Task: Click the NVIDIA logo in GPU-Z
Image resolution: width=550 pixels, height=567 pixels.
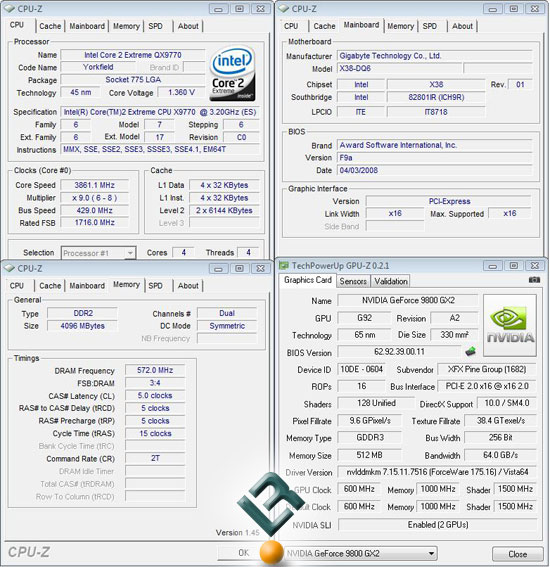Action: click(510, 325)
